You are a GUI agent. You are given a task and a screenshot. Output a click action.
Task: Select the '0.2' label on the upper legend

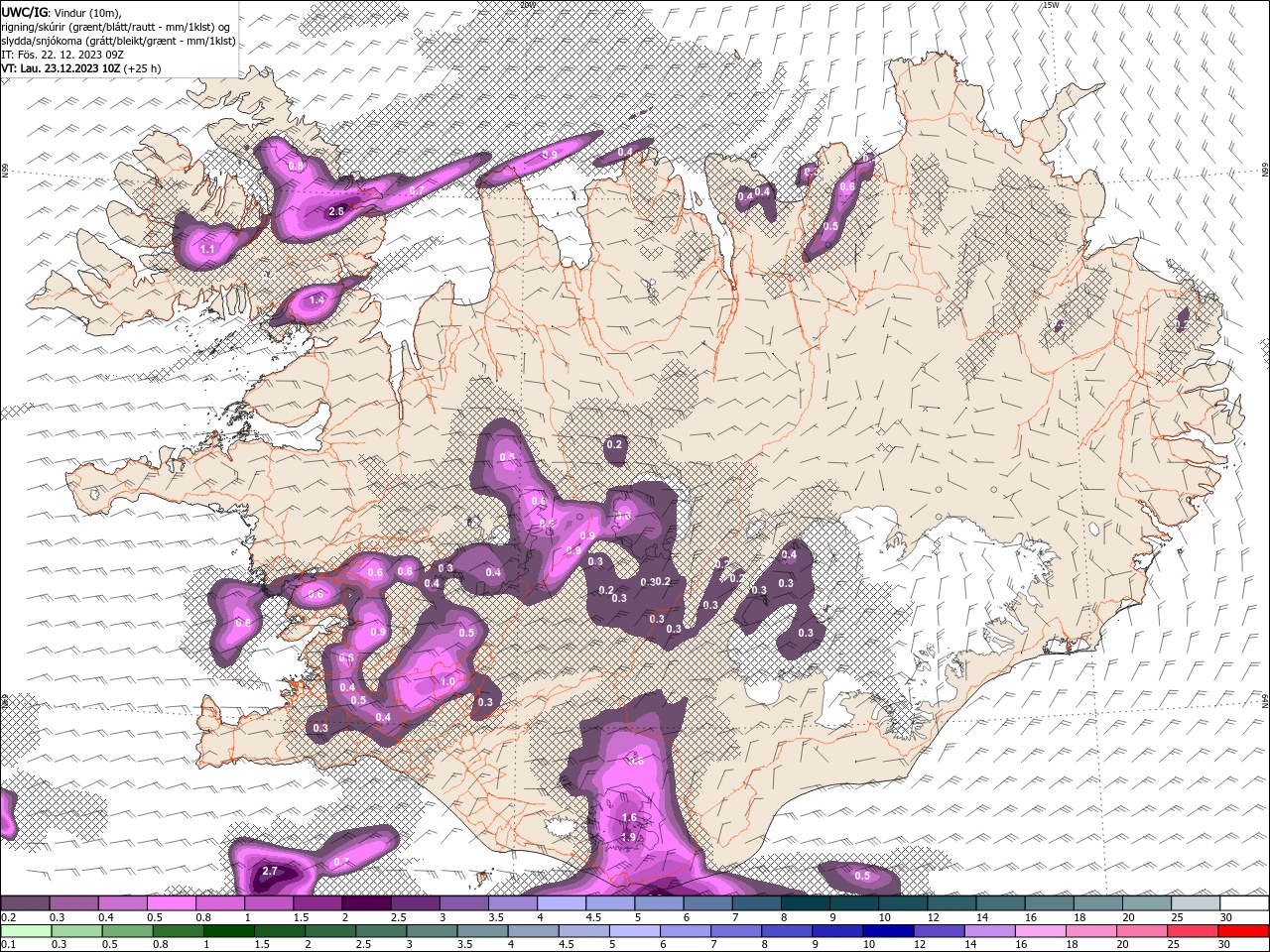click(8, 917)
